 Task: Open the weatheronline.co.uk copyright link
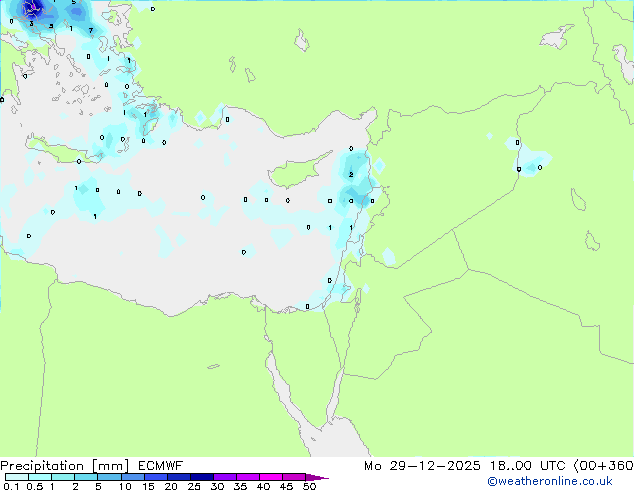[550, 481]
